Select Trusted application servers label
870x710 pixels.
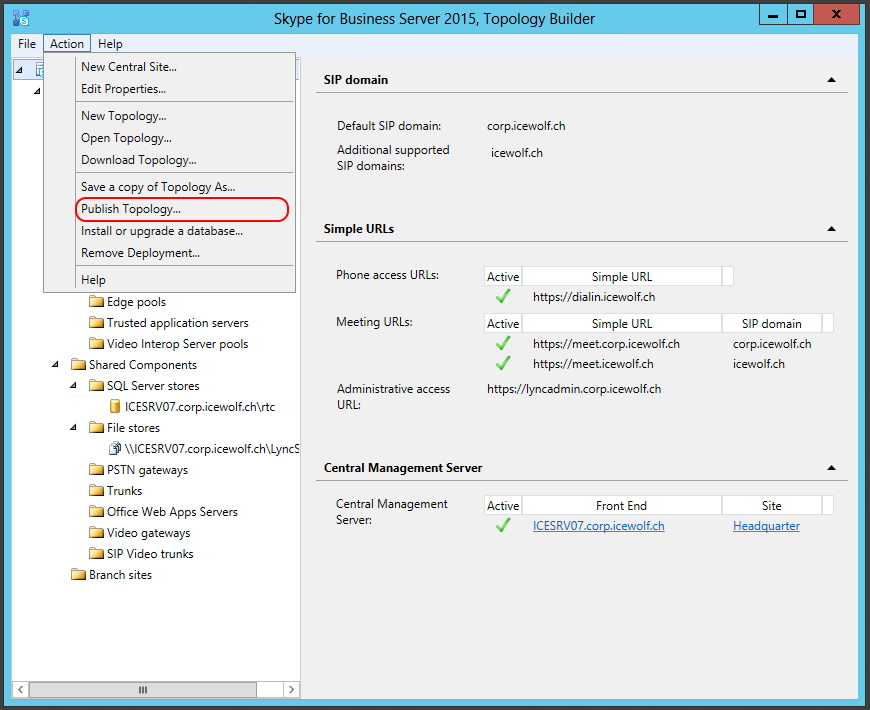(x=178, y=323)
